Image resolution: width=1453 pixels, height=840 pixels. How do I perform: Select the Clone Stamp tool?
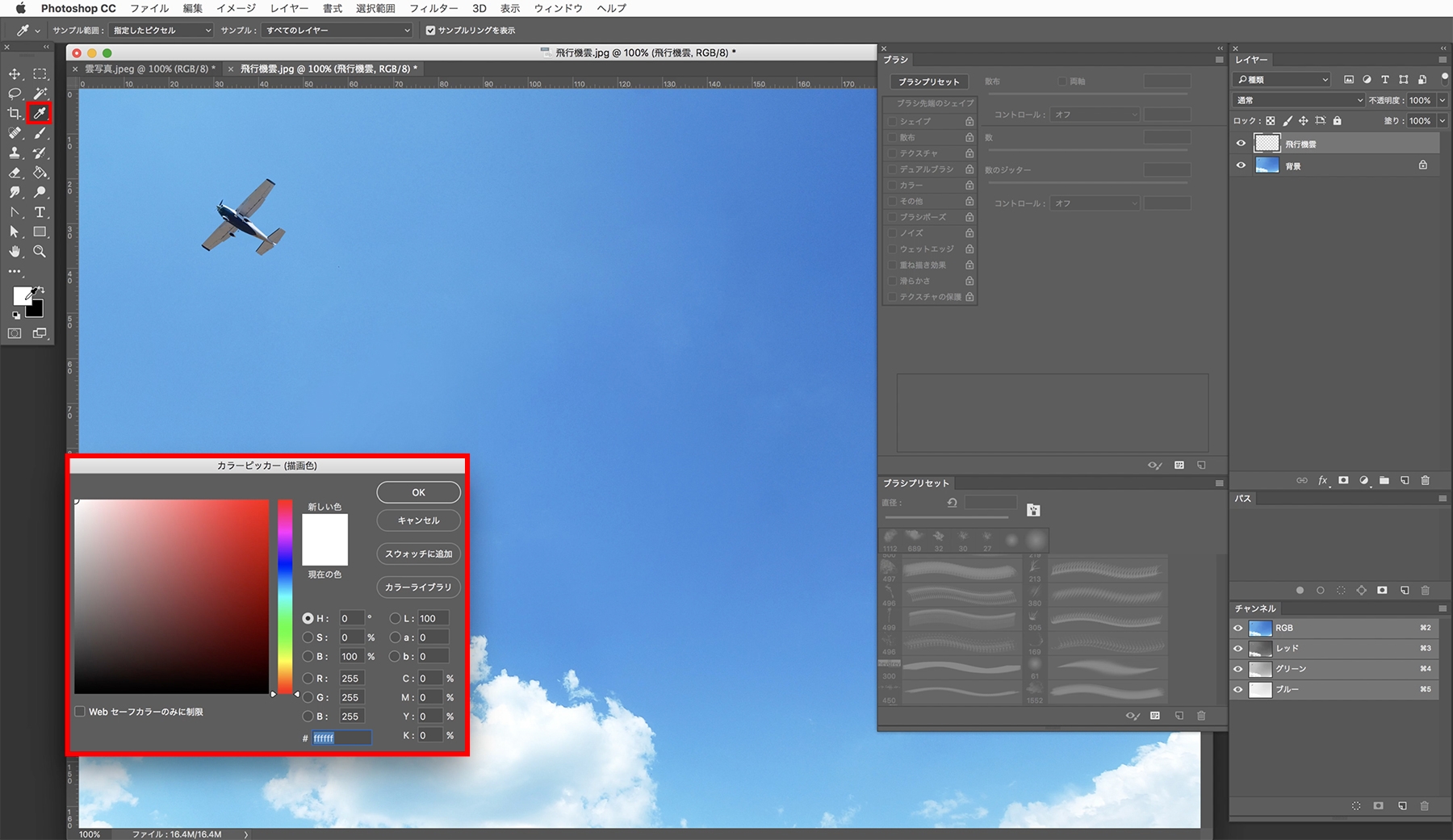click(15, 153)
